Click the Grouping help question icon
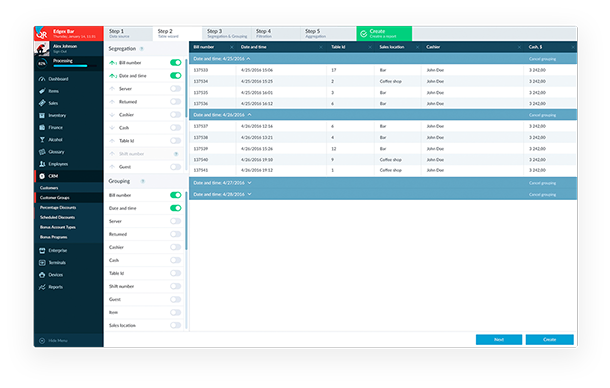Viewport: 610px width, 388px height. [143, 181]
